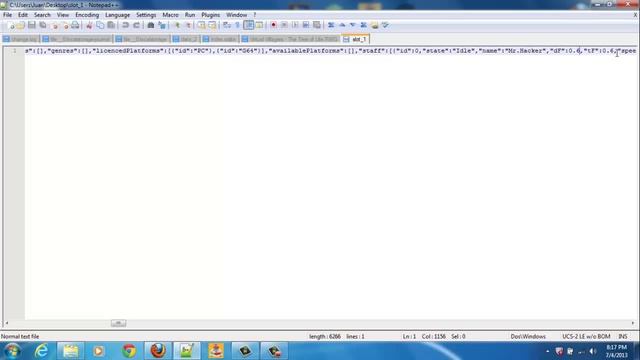Image resolution: width=640 pixels, height=360 pixels.
Task: Save the file using the Save icon
Action: 31,25
